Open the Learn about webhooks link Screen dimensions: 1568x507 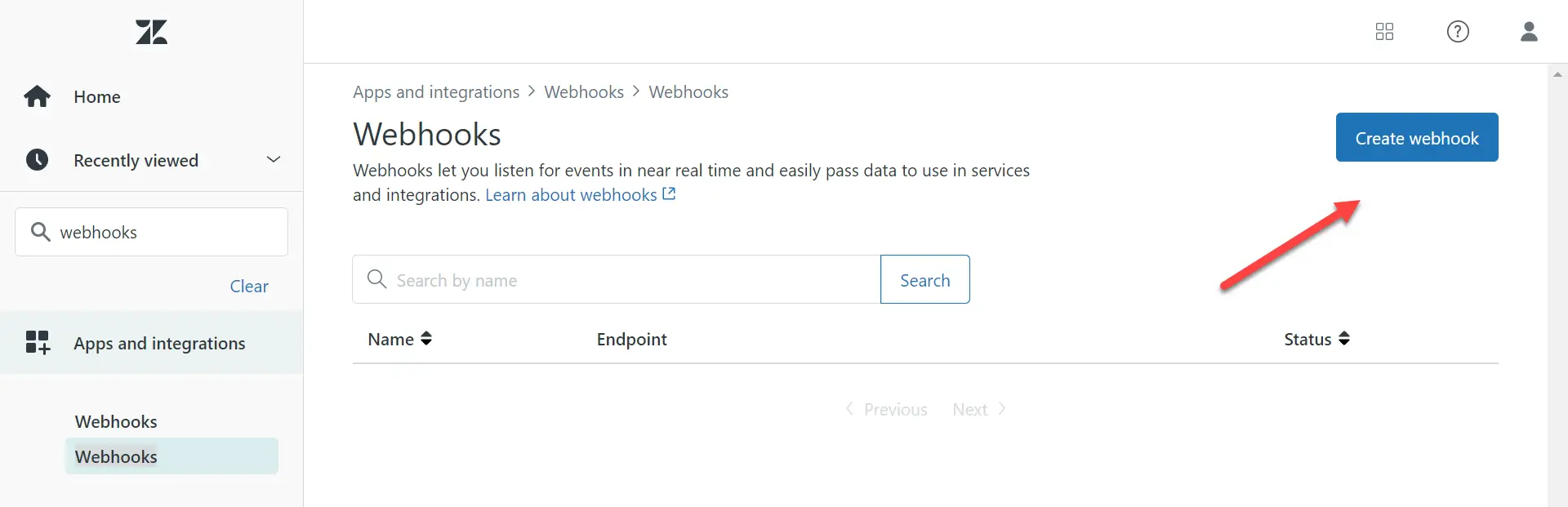coord(571,194)
